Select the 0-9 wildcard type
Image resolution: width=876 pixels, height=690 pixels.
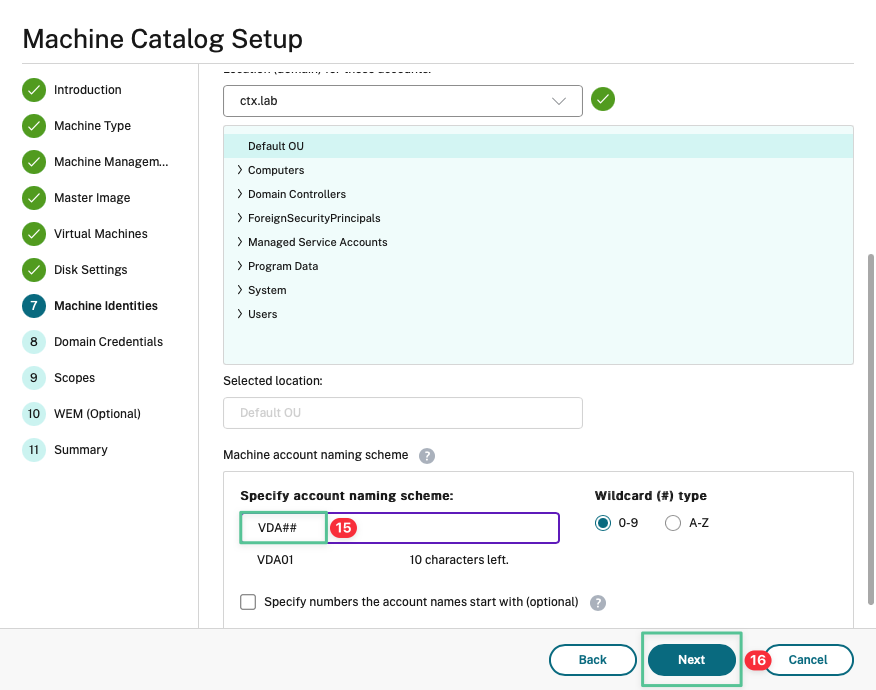click(603, 523)
